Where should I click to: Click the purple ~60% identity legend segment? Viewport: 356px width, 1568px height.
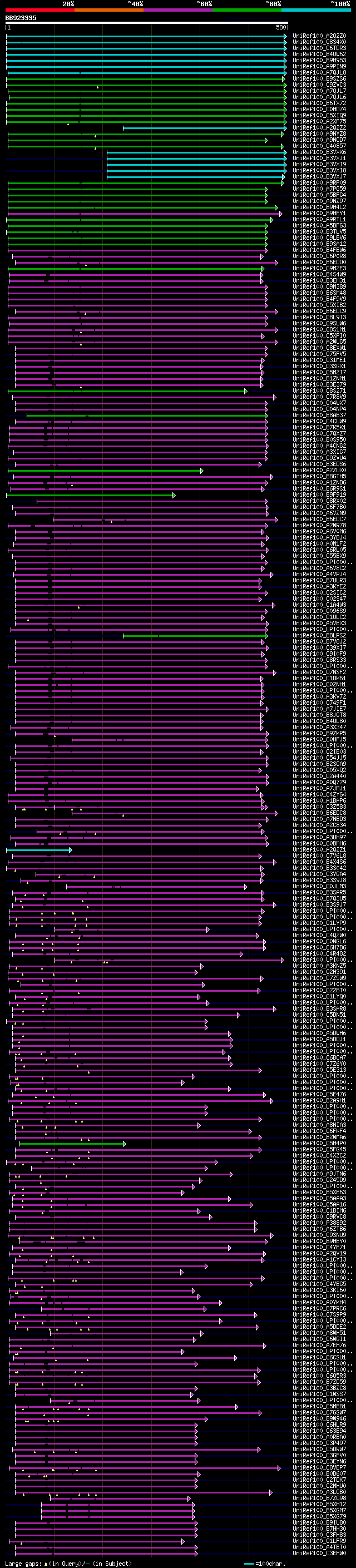179,10
